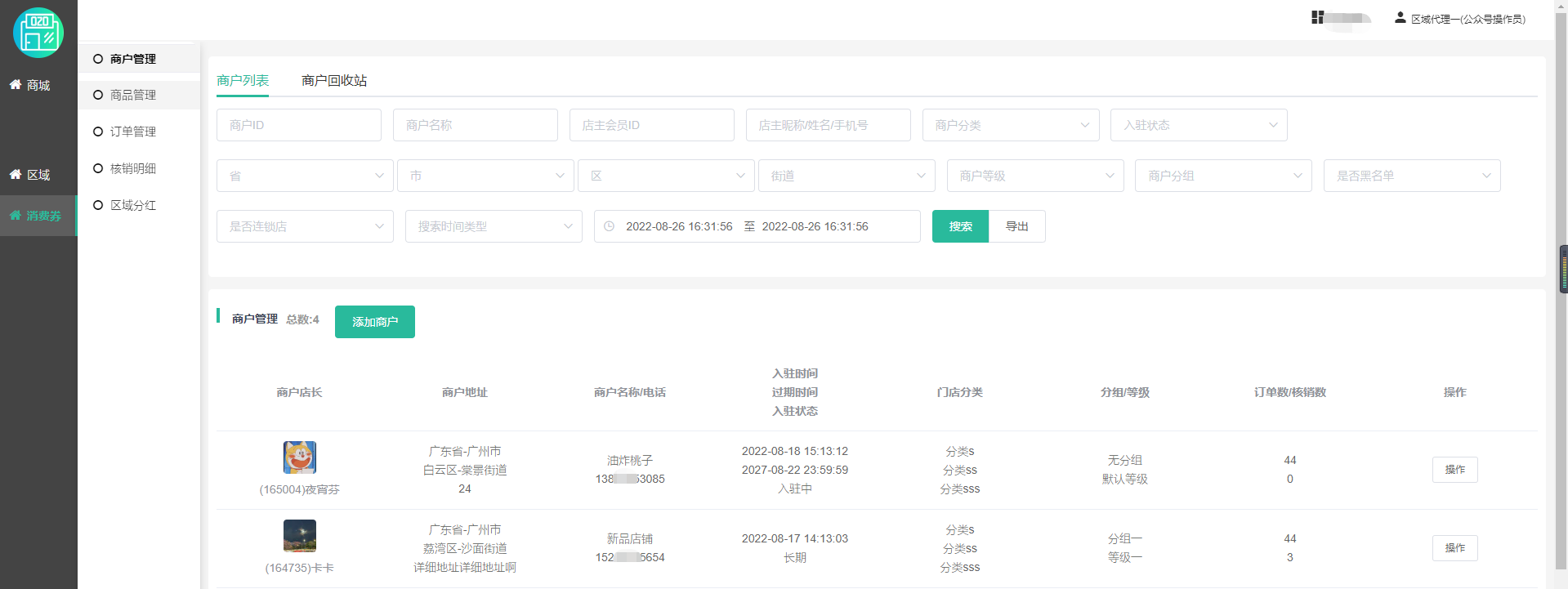The image size is (1568, 589).
Task: Switch to the 商户回收站 tab
Action: click(x=333, y=80)
